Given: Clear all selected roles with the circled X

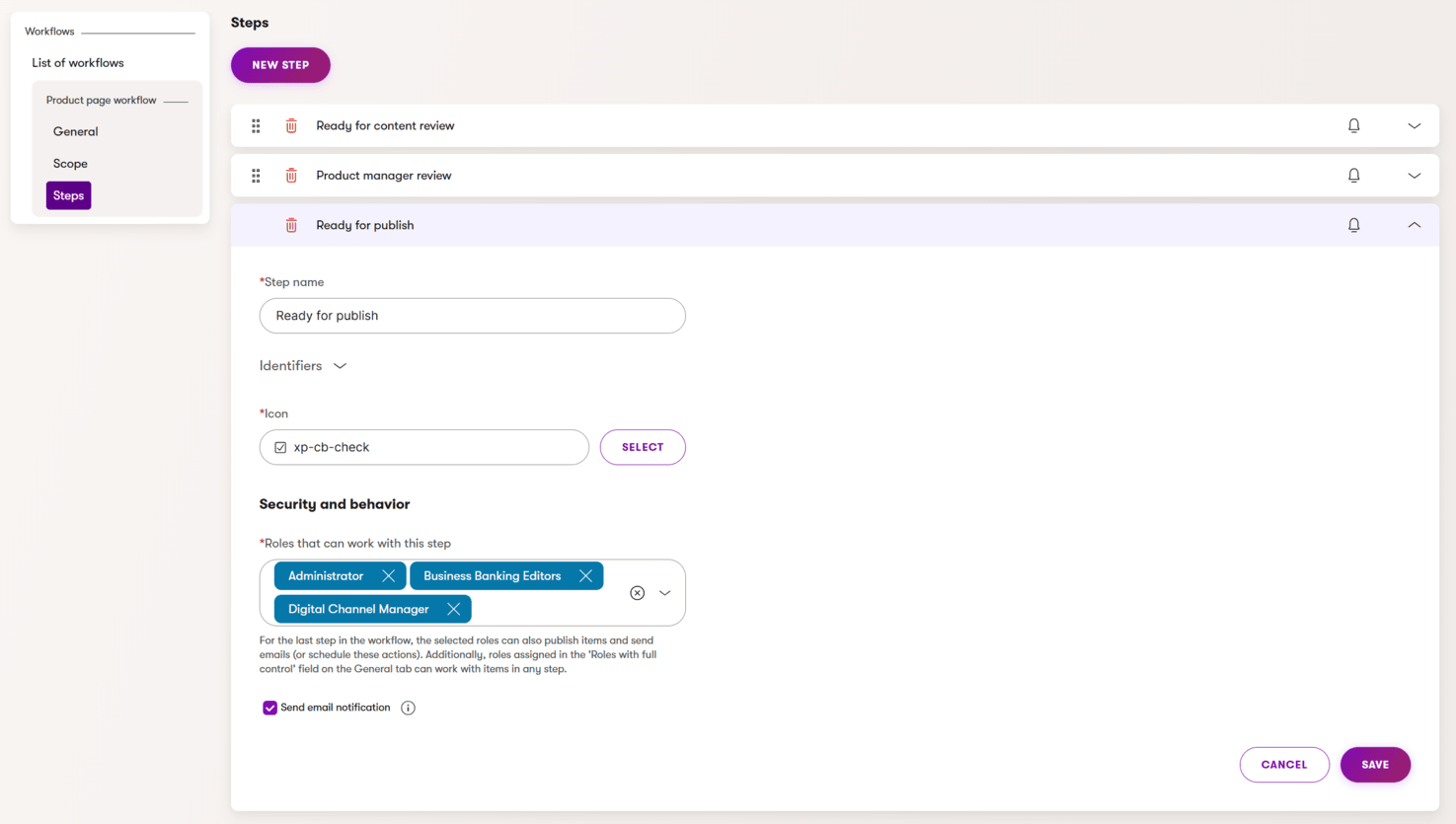Looking at the screenshot, I should [637, 592].
